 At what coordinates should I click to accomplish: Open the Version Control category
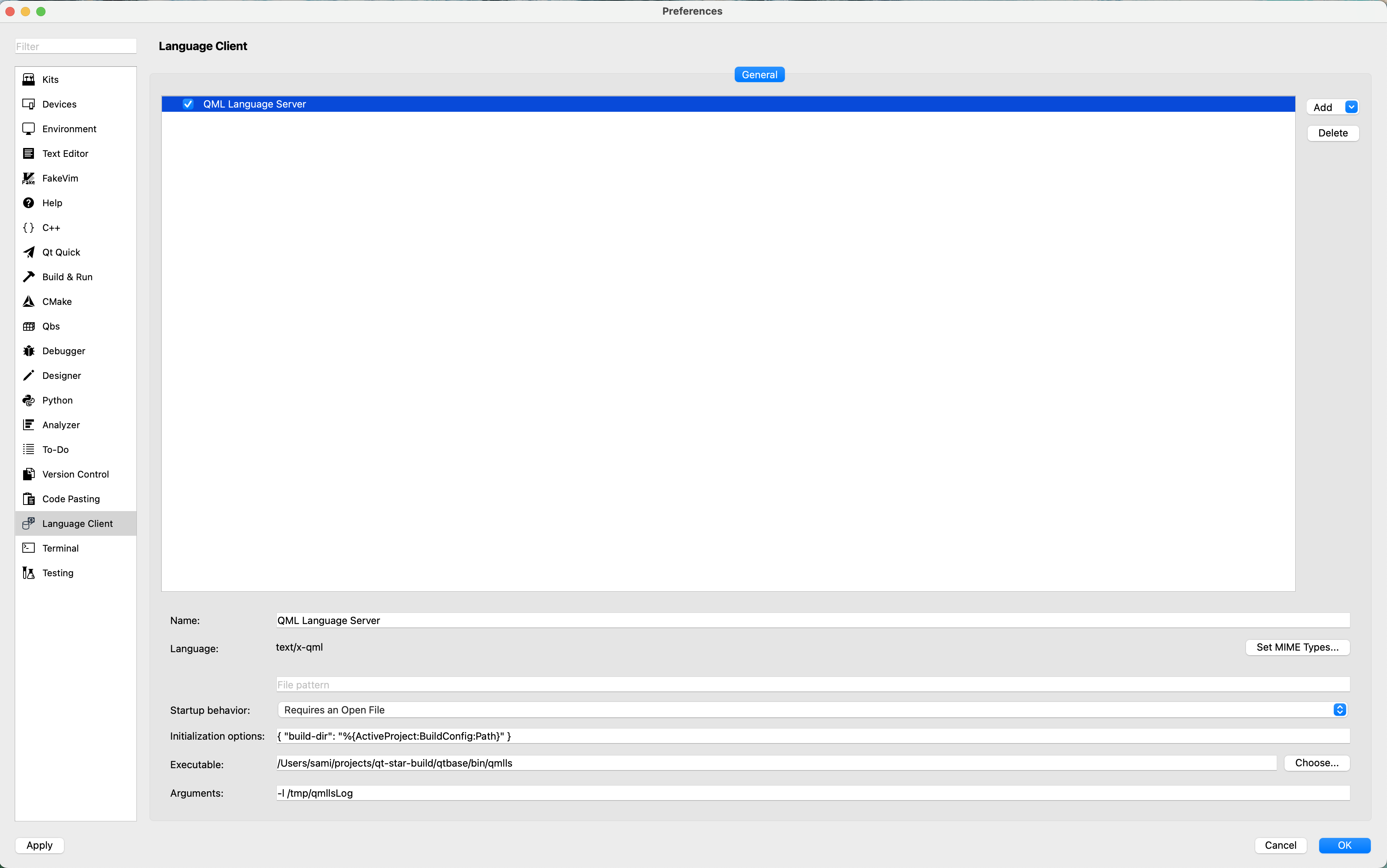click(x=75, y=474)
